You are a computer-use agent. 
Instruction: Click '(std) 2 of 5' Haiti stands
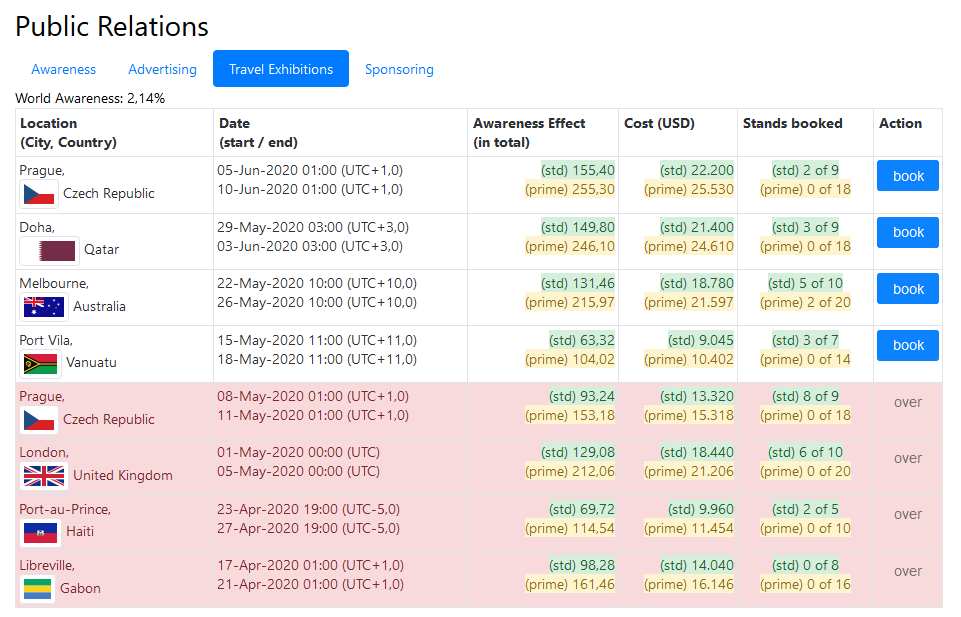pos(805,509)
